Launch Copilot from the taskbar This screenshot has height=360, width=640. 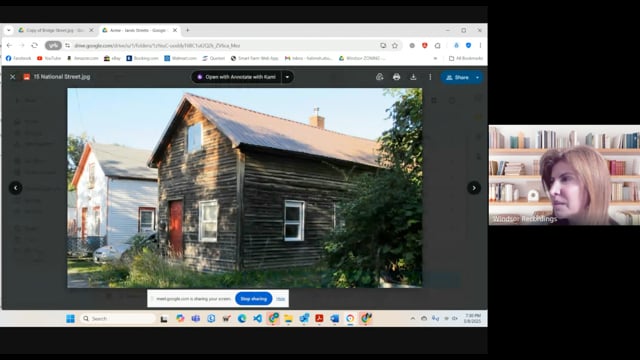180,318
